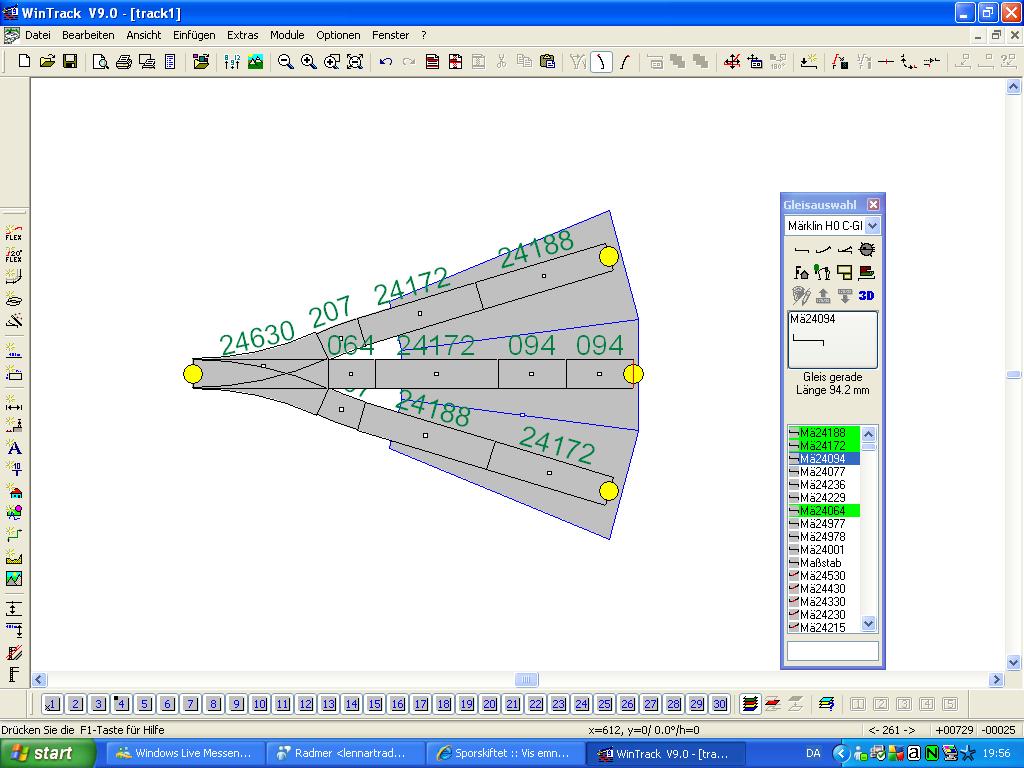Toggle layer 10 button
Image resolution: width=1024 pixels, height=768 pixels.
tap(260, 704)
